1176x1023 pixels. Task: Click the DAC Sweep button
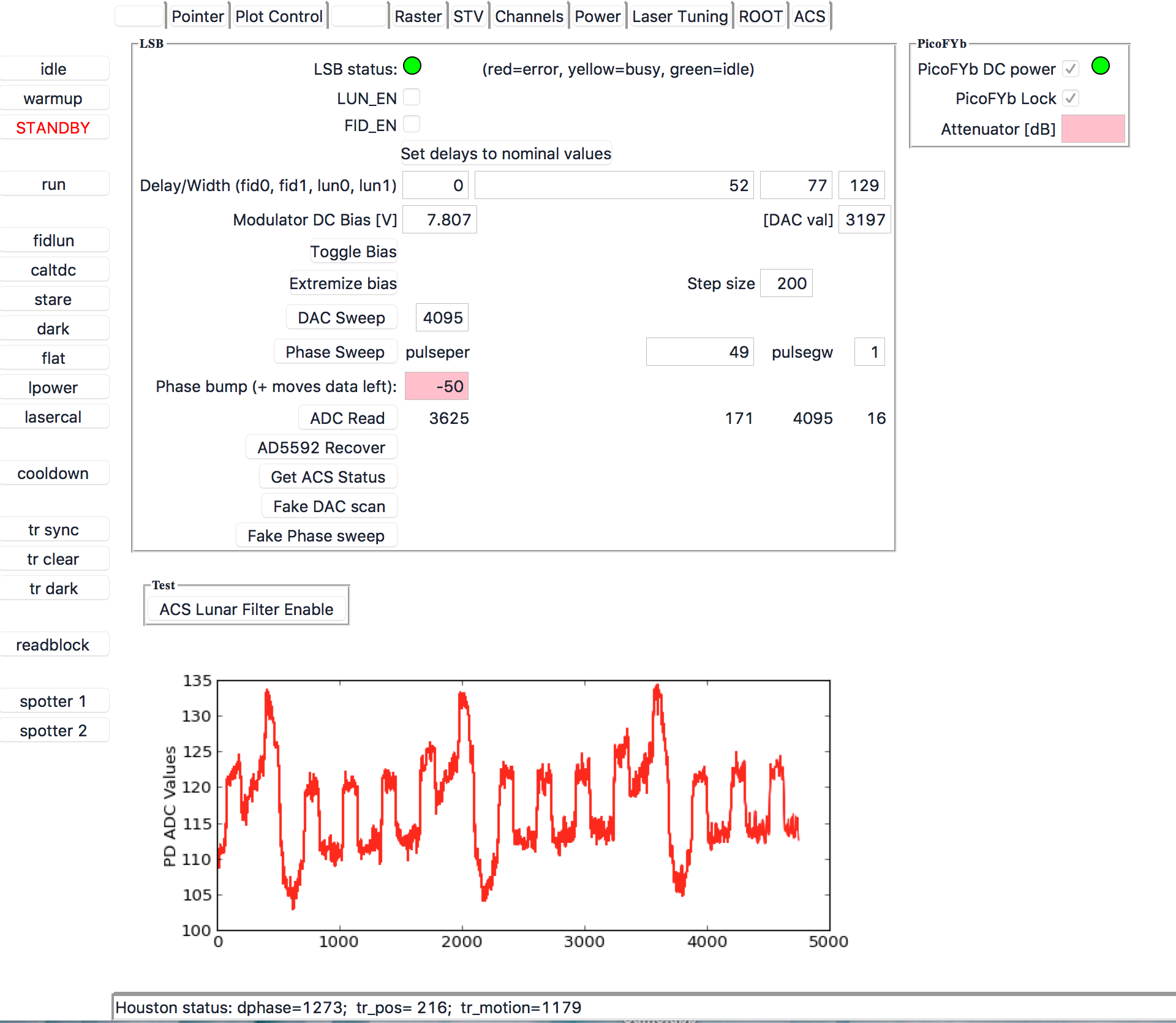tap(341, 318)
